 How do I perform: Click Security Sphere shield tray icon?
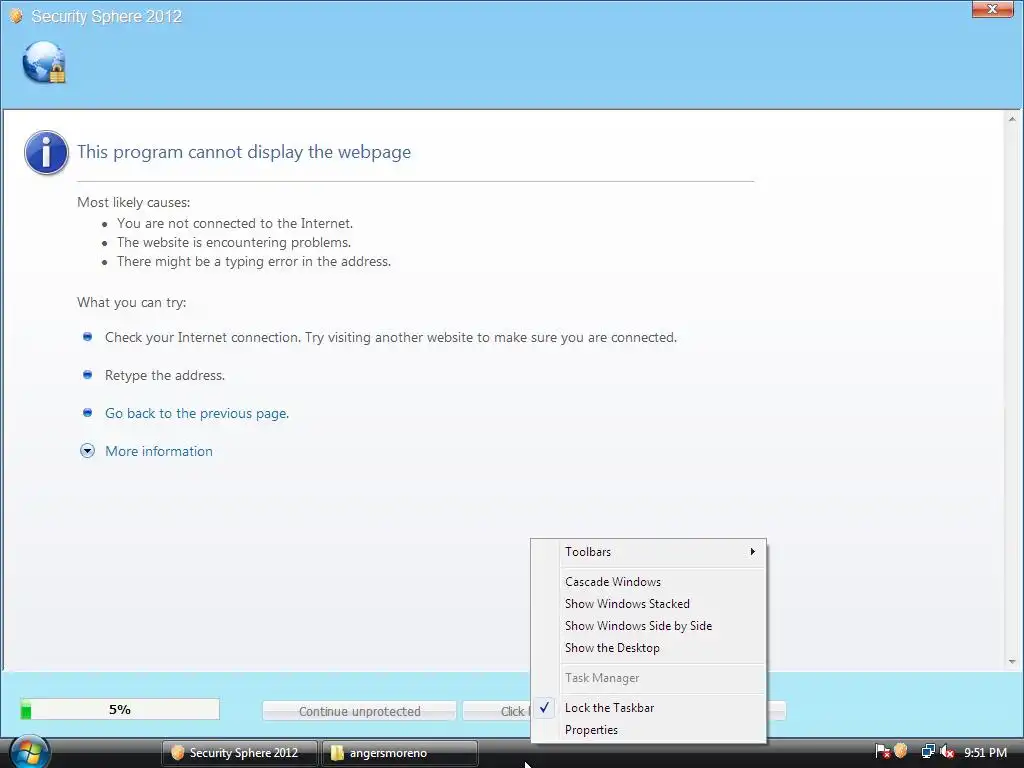(x=901, y=751)
